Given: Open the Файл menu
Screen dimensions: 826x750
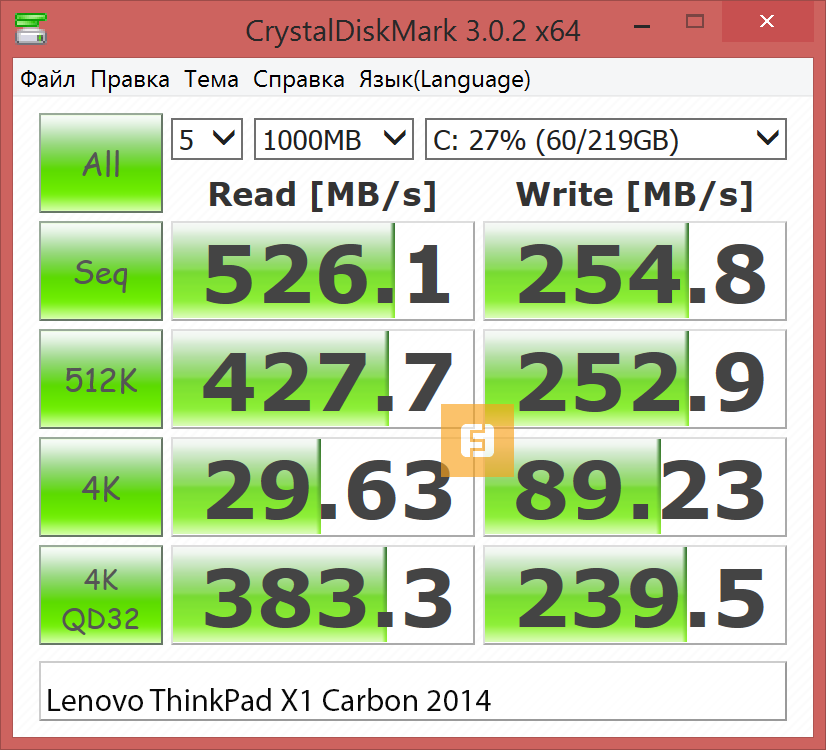Looking at the screenshot, I should (48, 80).
